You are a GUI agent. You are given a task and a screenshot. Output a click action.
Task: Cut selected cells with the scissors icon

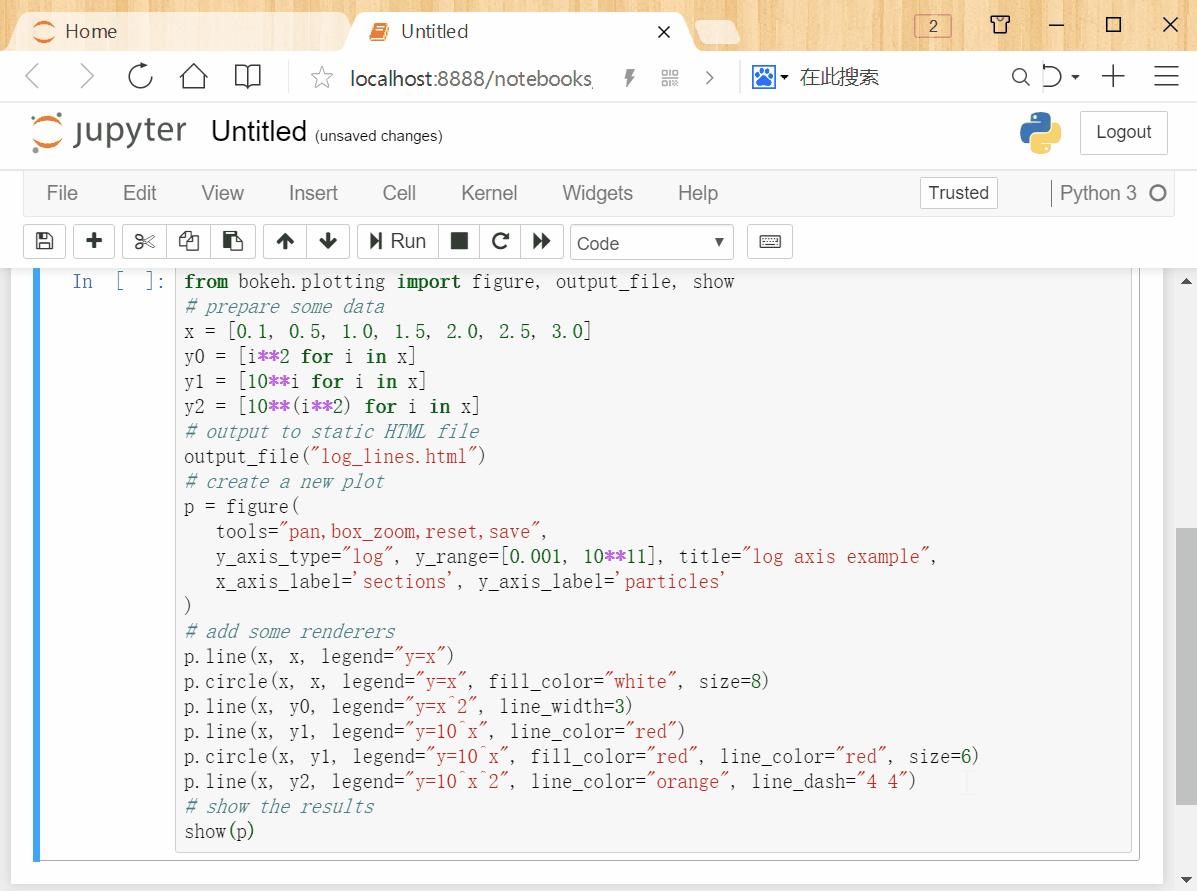(x=144, y=242)
